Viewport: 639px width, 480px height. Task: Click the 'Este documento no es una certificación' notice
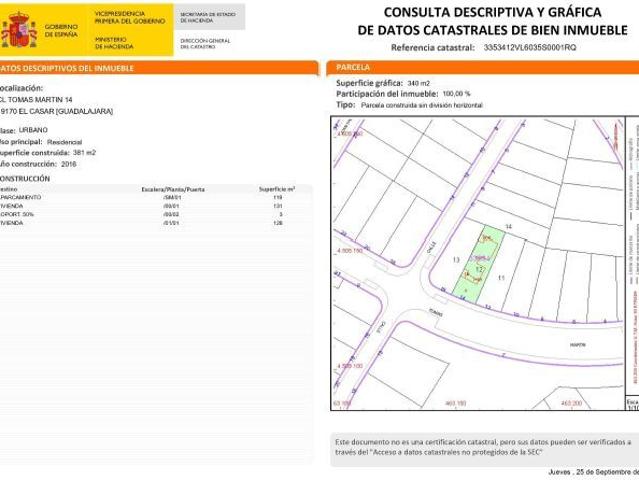[483, 447]
